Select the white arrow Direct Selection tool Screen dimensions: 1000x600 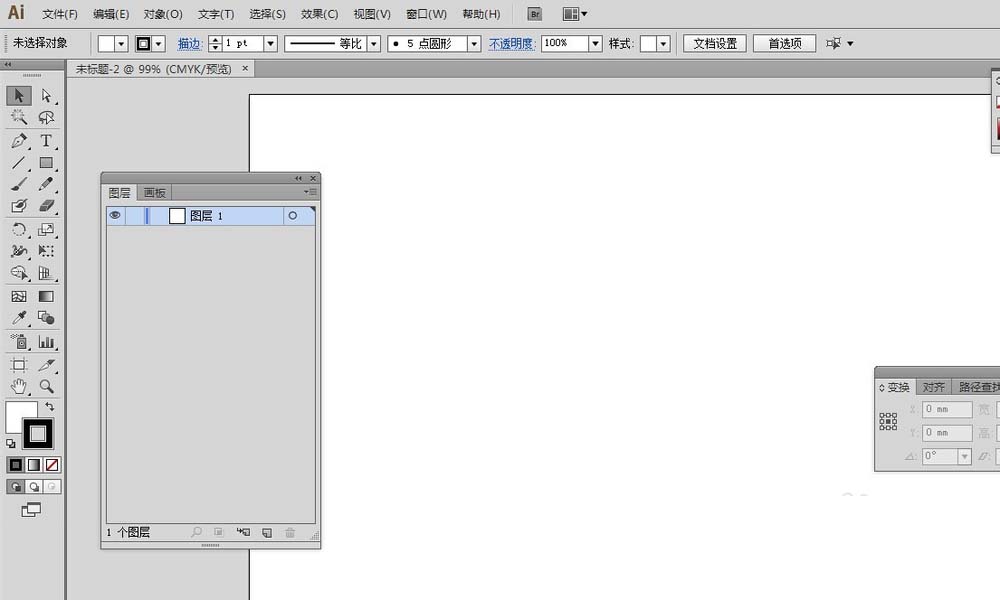click(46, 96)
